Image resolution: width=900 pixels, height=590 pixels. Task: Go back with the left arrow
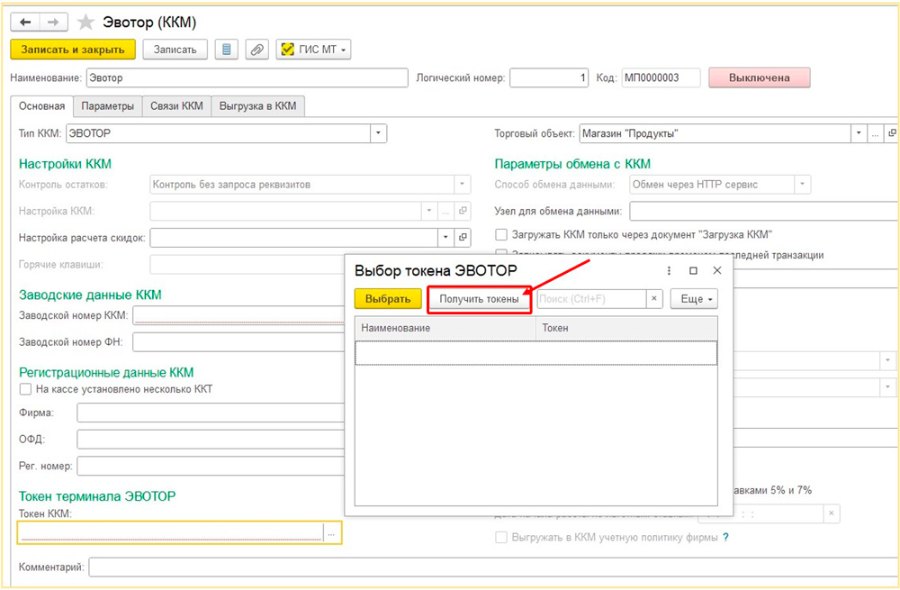point(25,22)
